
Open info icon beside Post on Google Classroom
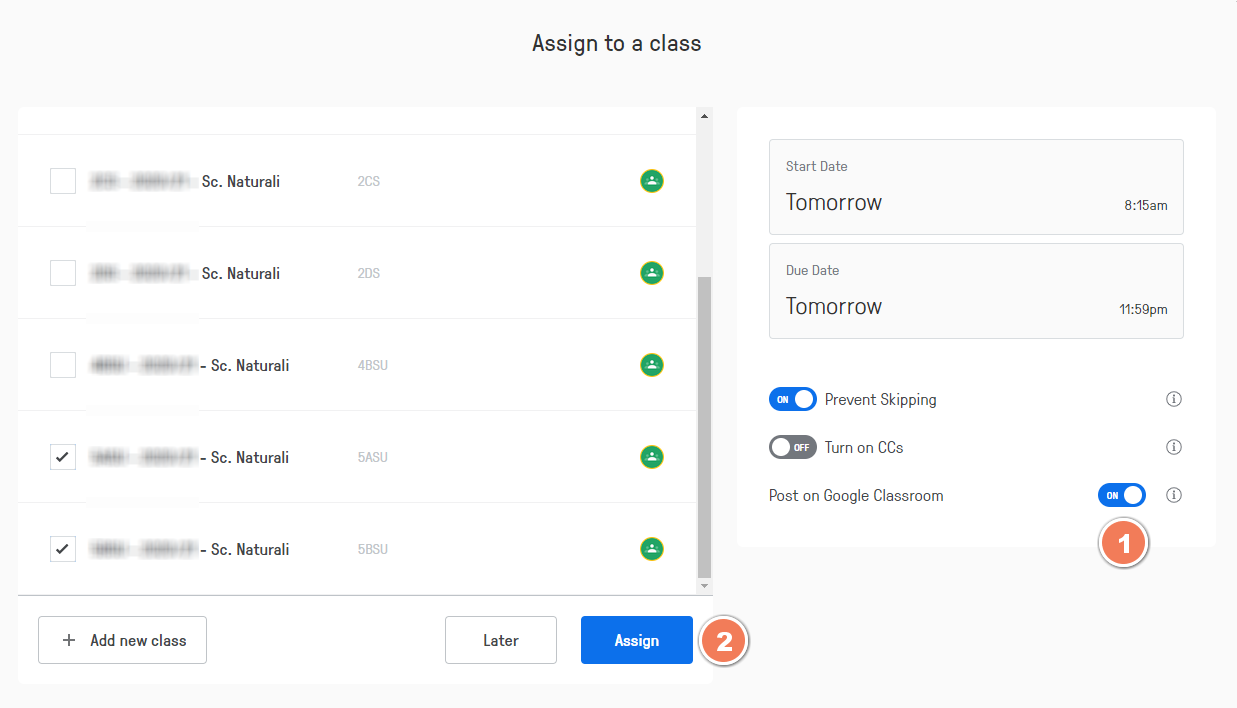[x=1174, y=495]
